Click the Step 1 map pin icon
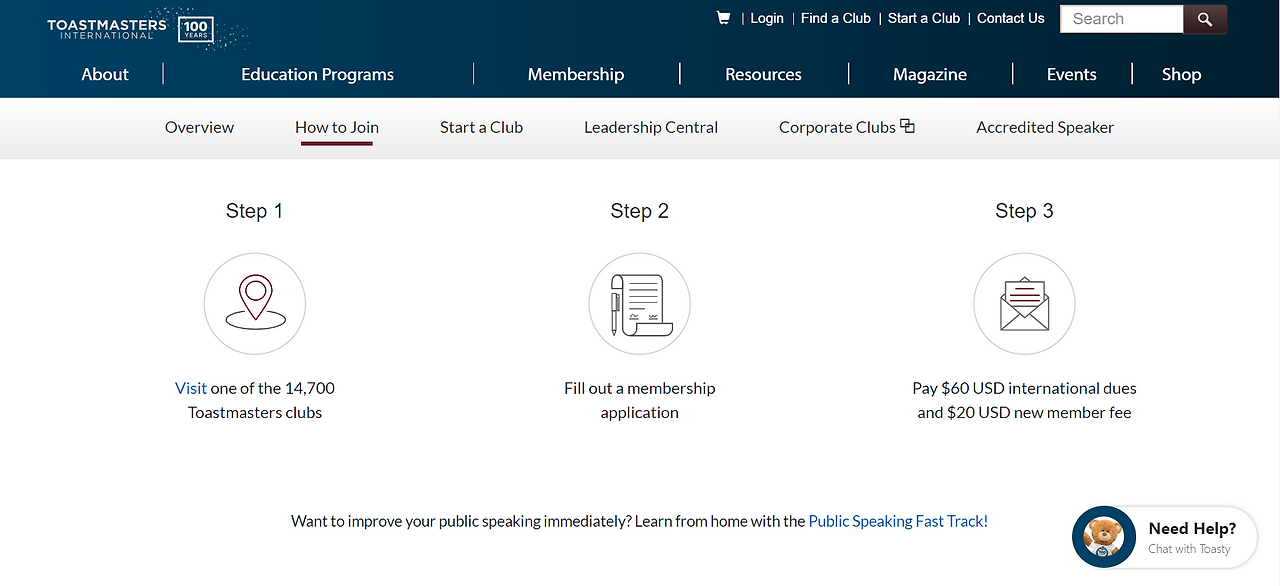 pyautogui.click(x=255, y=304)
